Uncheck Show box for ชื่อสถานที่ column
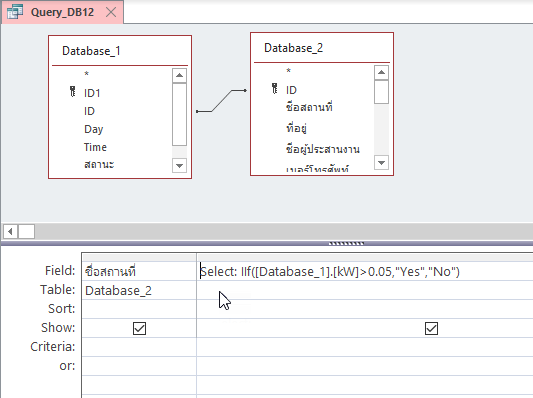Screen dimensions: 533x398 tap(139, 328)
